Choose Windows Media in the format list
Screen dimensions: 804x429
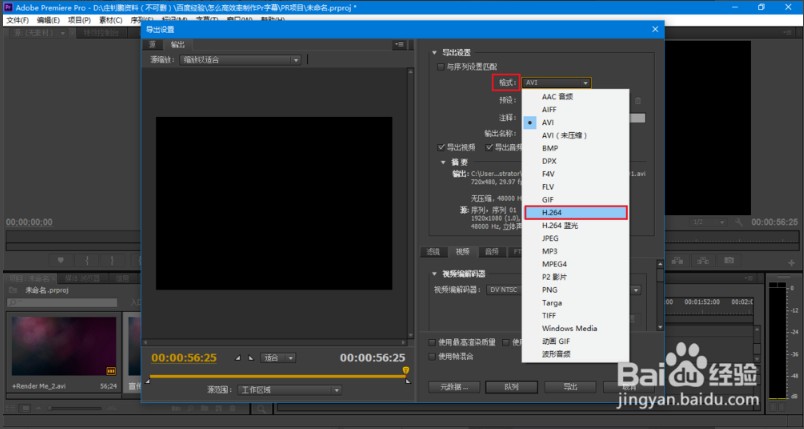pos(569,328)
